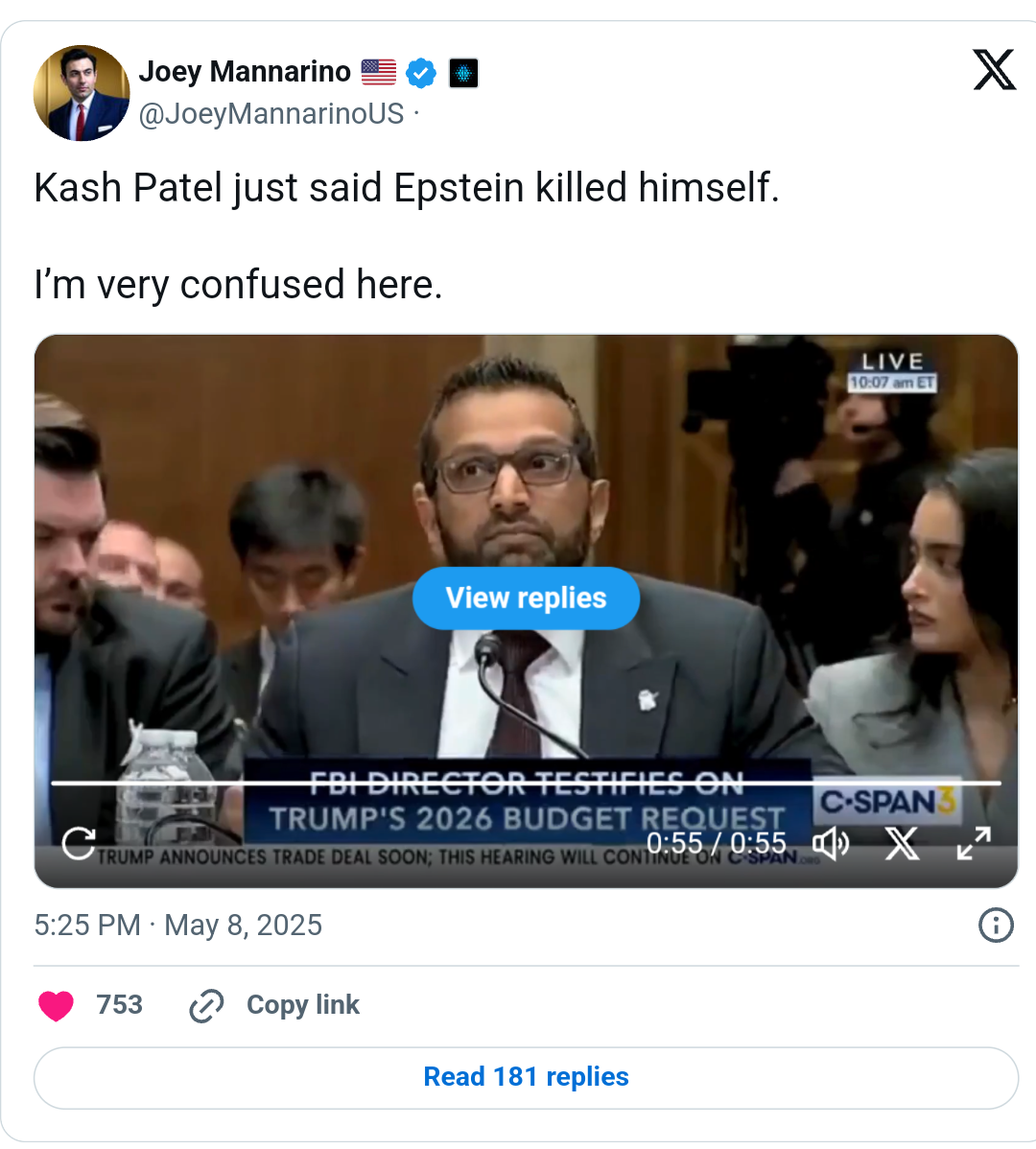Seek using the video progress bar

(526, 784)
